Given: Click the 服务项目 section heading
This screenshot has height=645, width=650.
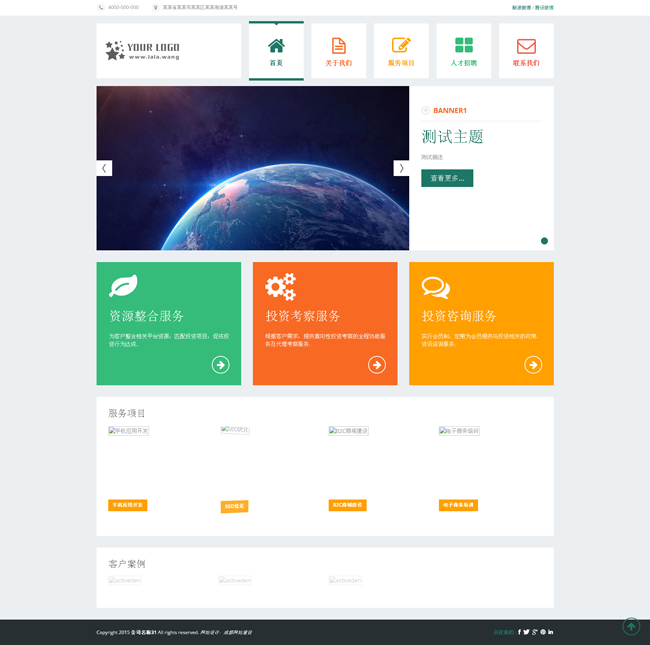Looking at the screenshot, I should click(127, 413).
